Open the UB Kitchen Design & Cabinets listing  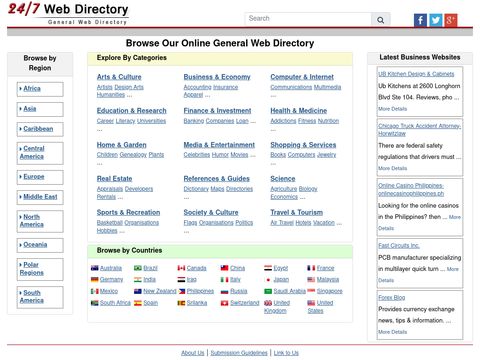(416, 74)
